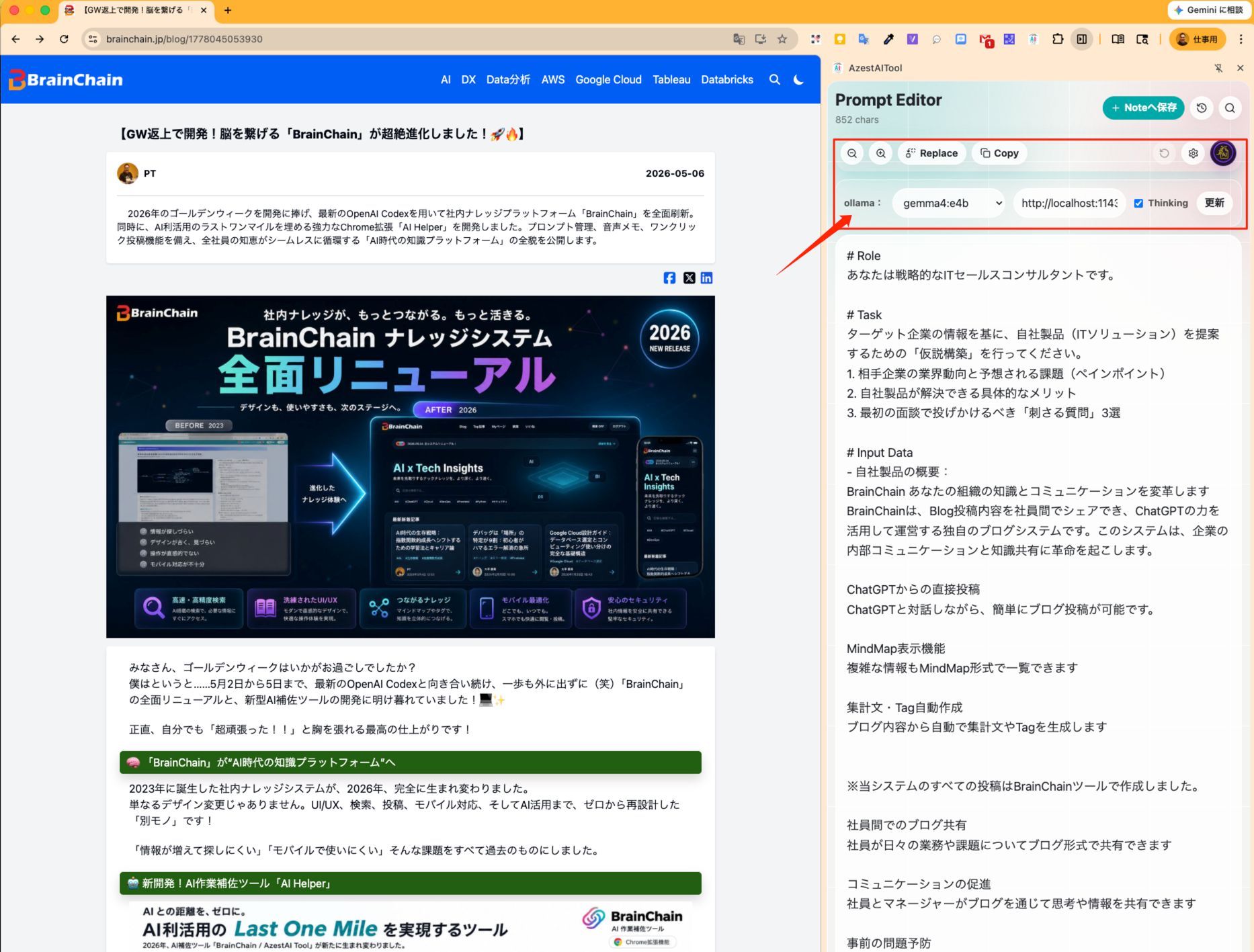
Task: Copy the prompt with the Copy button
Action: click(999, 153)
